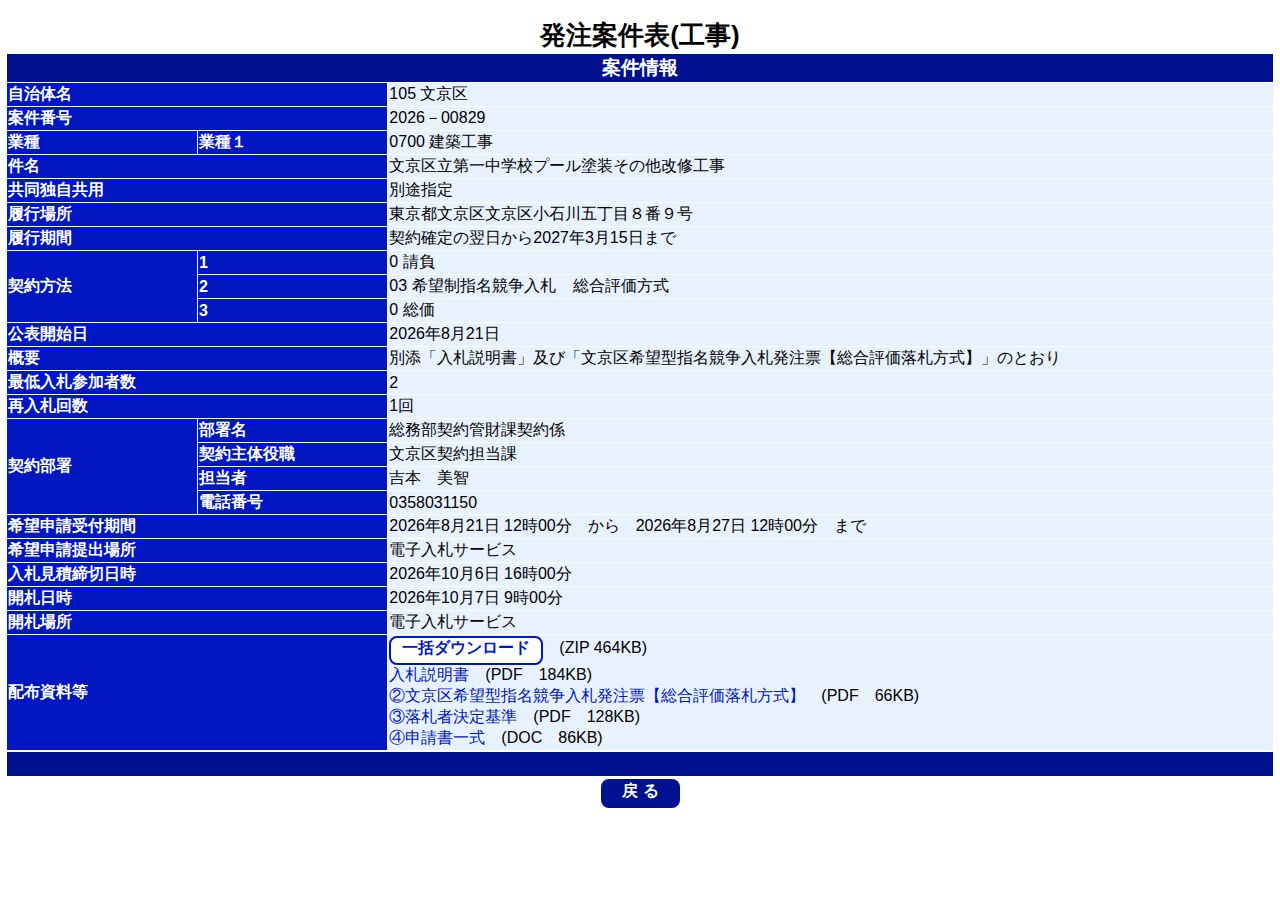This screenshot has height=900, width=1280.
Task: Click 電子入札サービス in the 開札場所 row
Action: tap(453, 622)
